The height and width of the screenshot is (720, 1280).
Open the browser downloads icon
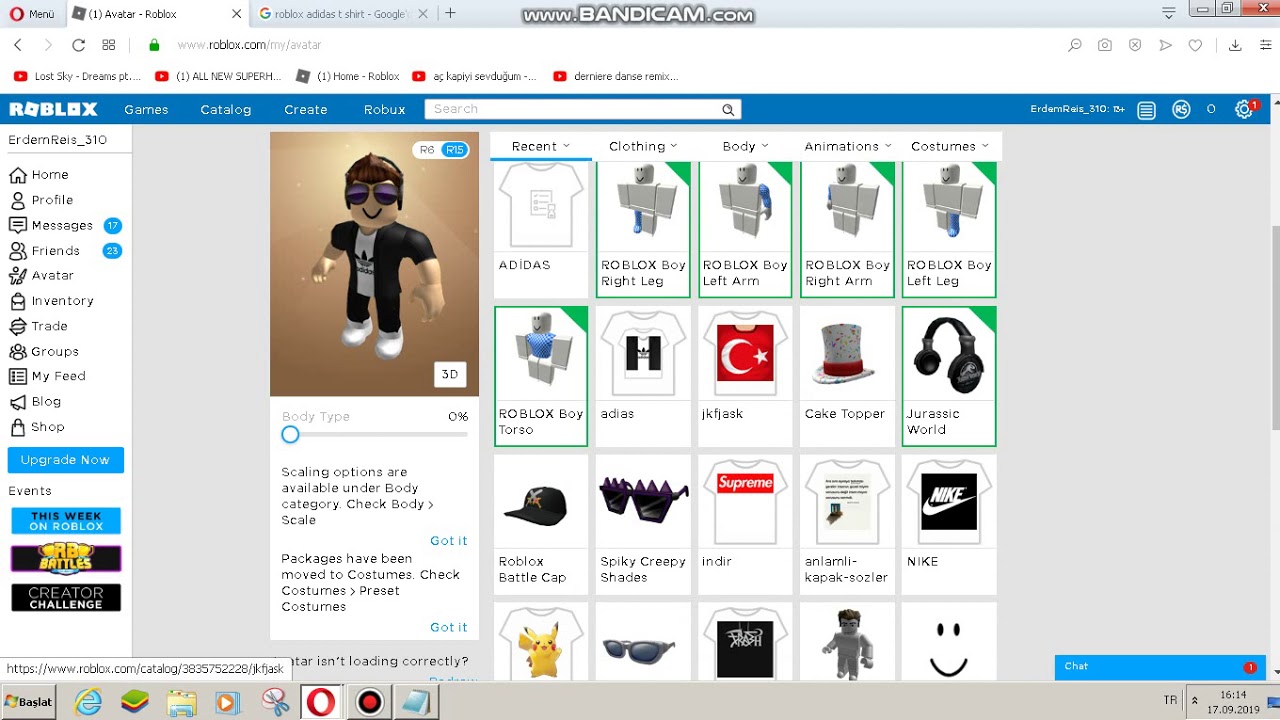[1235, 45]
